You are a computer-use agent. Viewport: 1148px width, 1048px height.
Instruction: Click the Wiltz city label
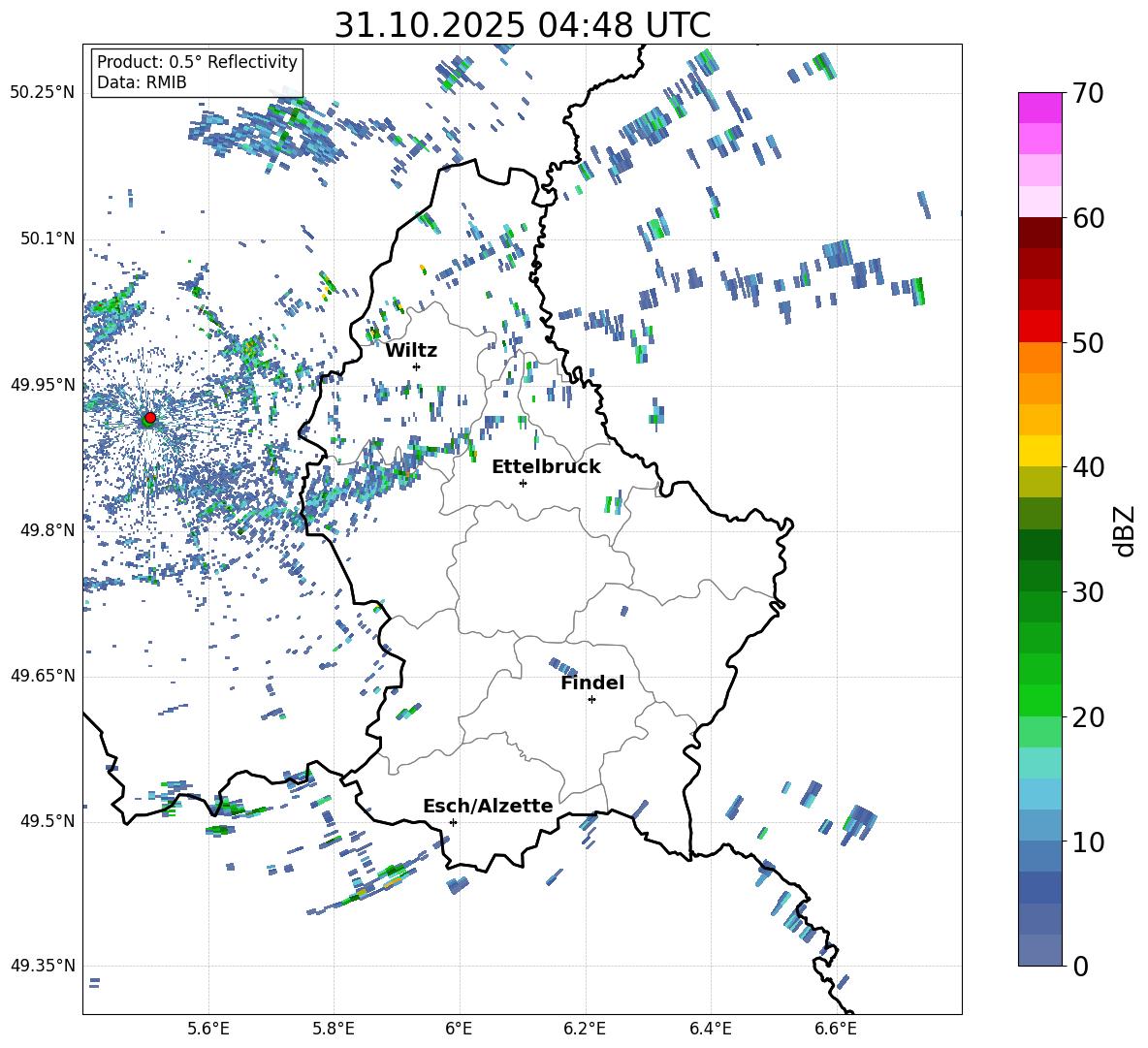[x=411, y=351]
